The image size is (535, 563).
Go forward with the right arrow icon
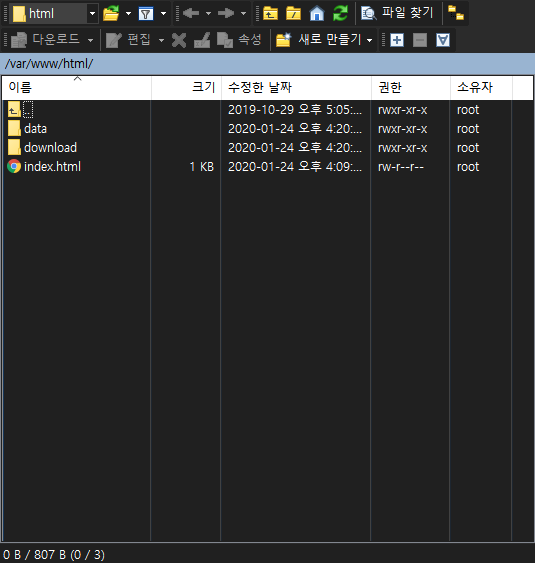(226, 13)
